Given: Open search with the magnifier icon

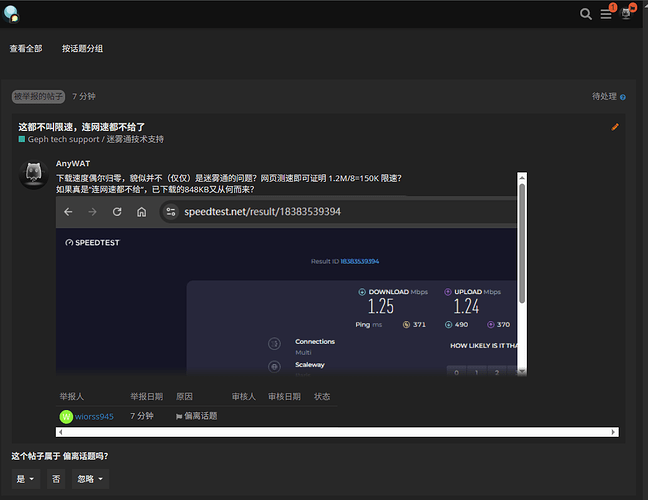Looking at the screenshot, I should pos(586,14).
